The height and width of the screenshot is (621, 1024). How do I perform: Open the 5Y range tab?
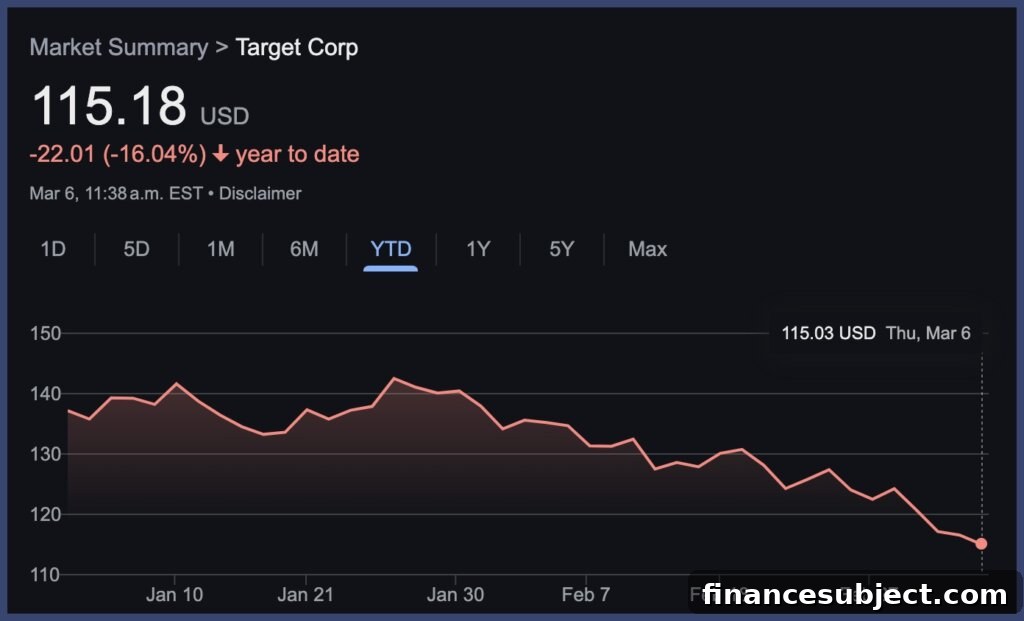pos(562,249)
